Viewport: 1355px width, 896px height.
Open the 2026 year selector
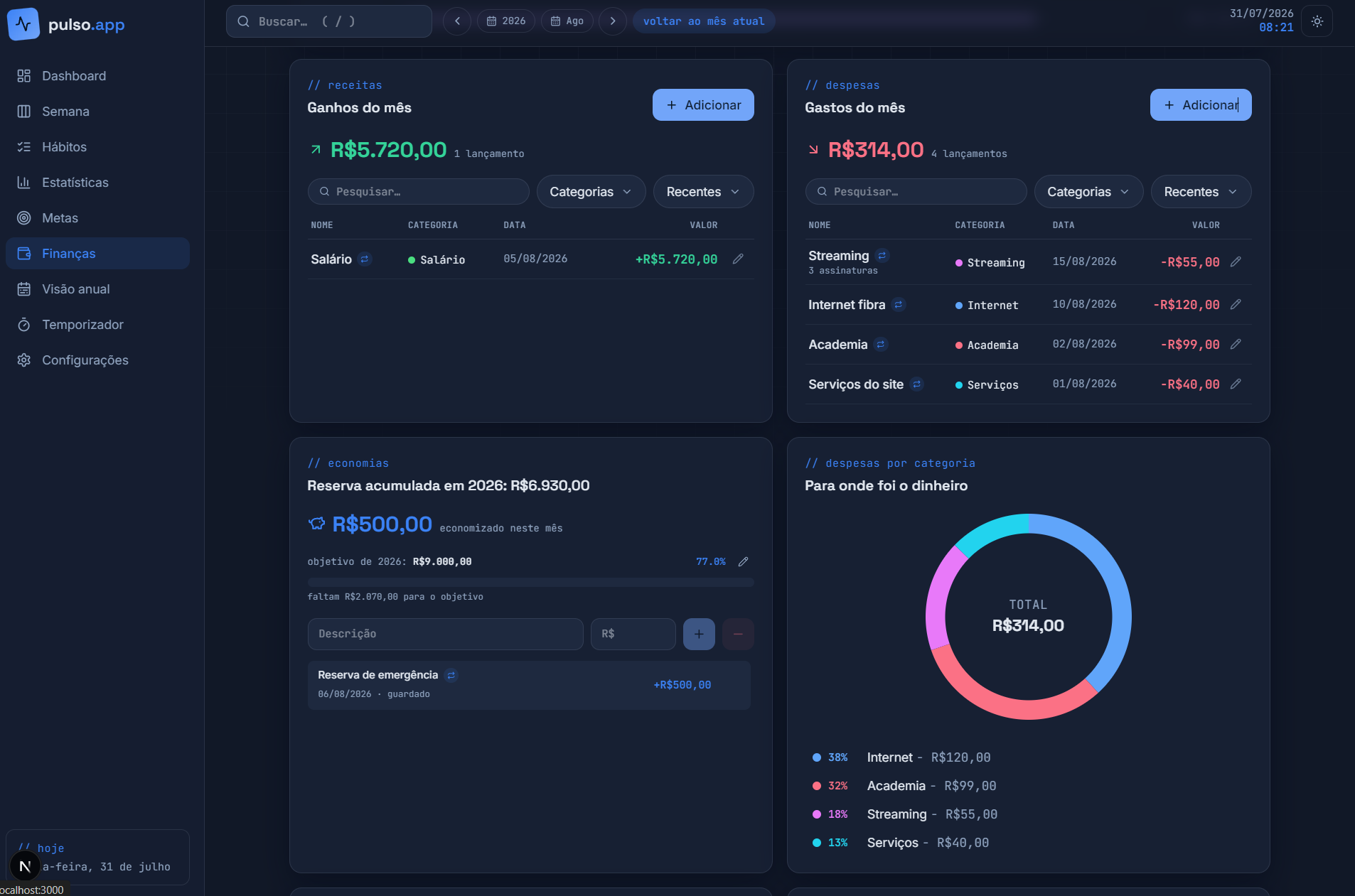pyautogui.click(x=506, y=21)
